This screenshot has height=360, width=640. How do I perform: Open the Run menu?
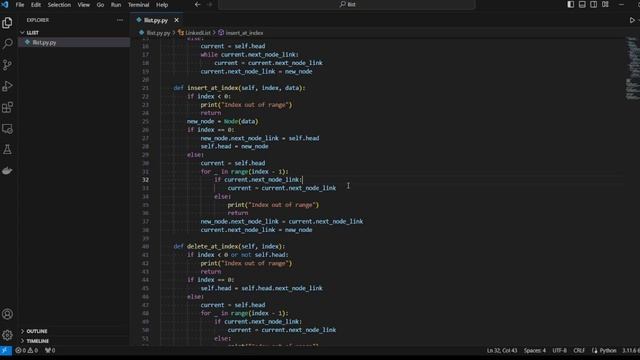(116, 5)
